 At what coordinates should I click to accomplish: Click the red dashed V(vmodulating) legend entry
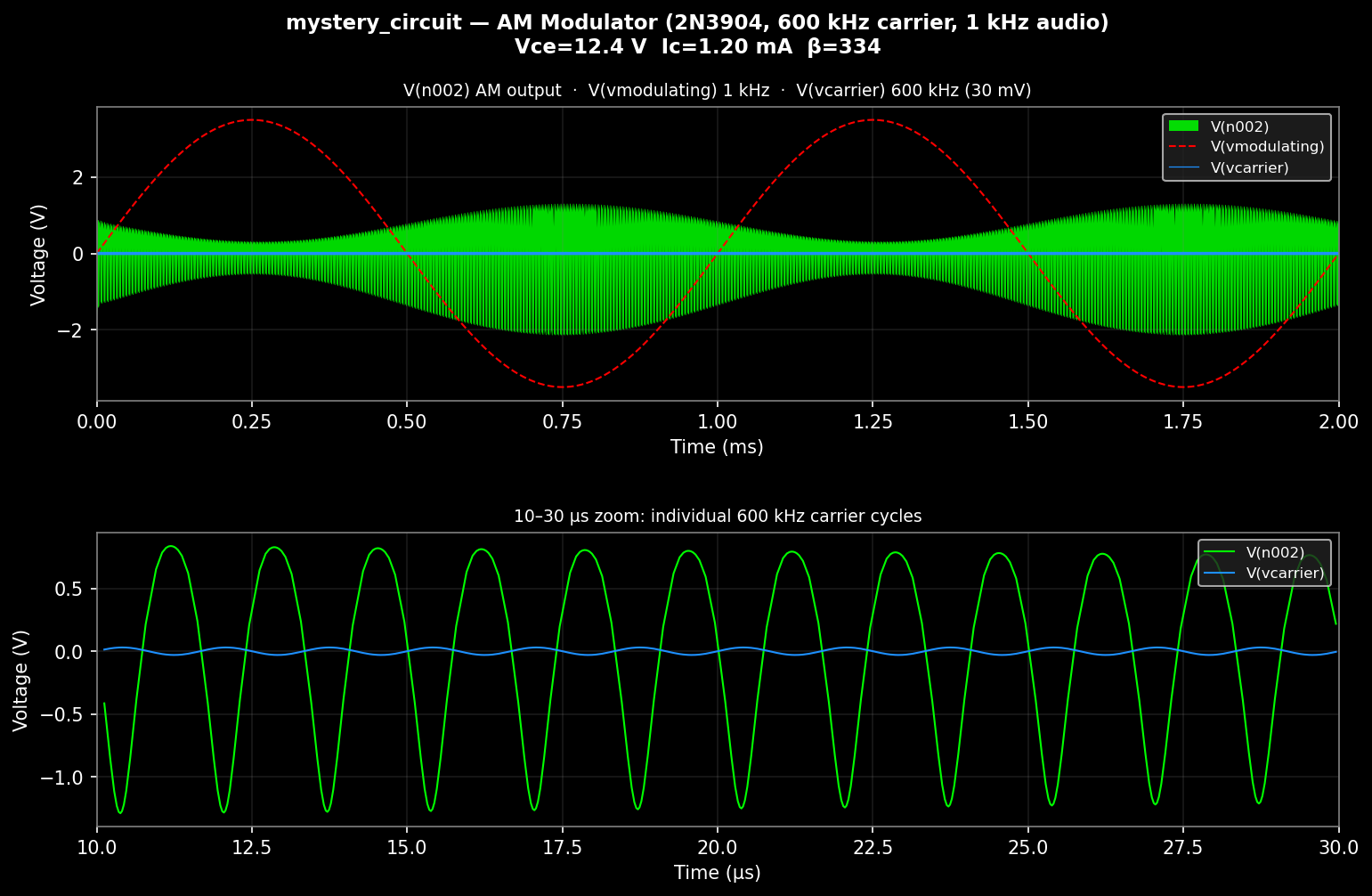pyautogui.click(x=1246, y=147)
